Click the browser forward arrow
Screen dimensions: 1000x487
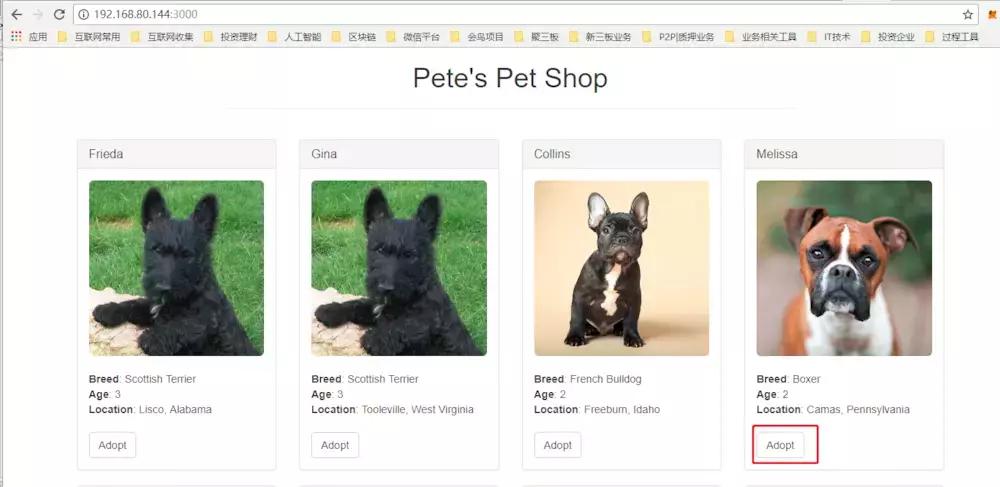point(38,15)
